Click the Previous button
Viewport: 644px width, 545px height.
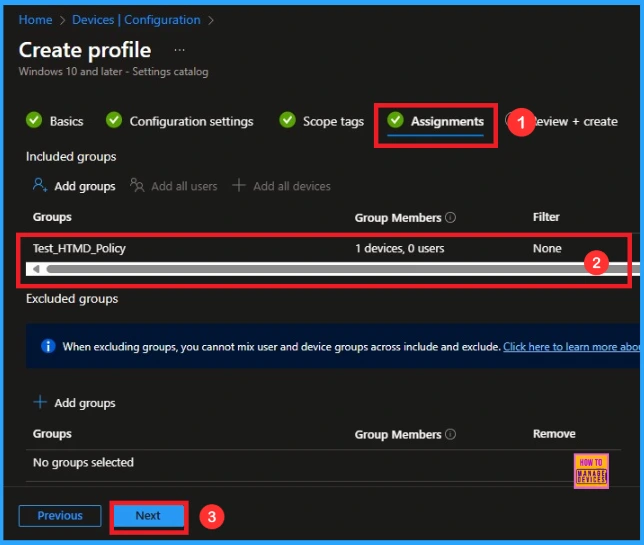[x=60, y=515]
